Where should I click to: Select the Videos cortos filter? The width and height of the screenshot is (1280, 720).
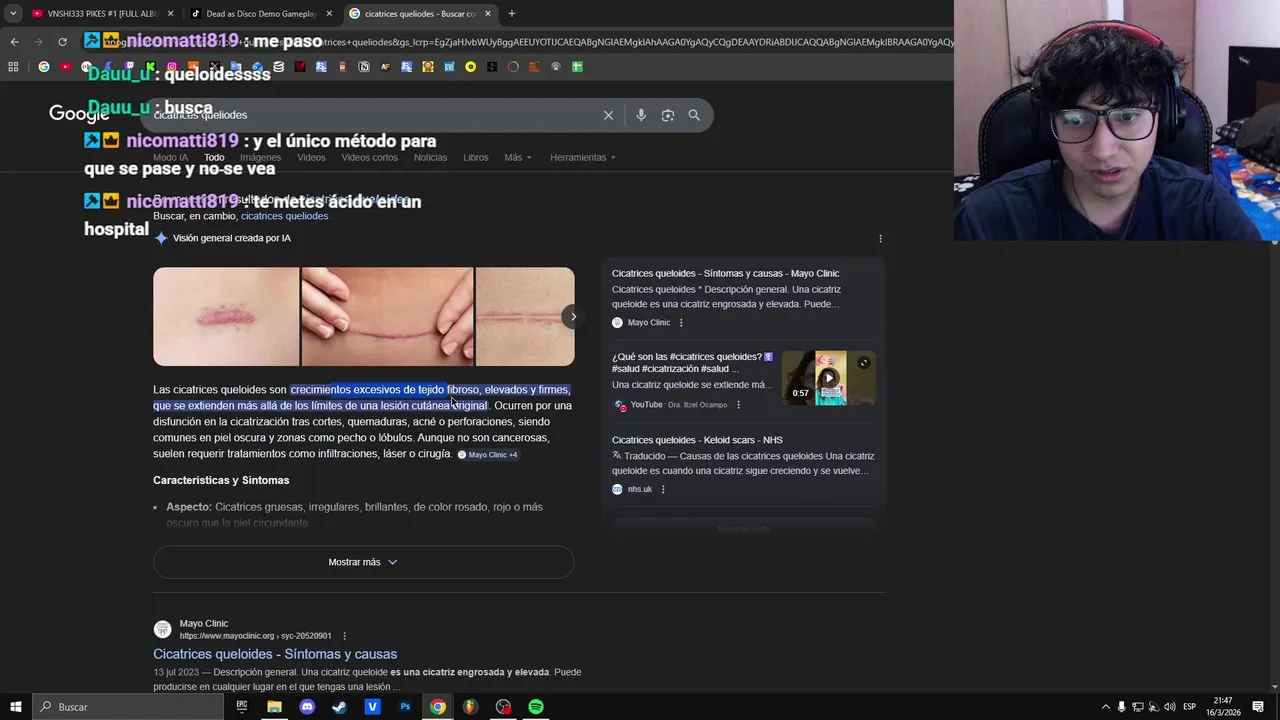pos(369,158)
